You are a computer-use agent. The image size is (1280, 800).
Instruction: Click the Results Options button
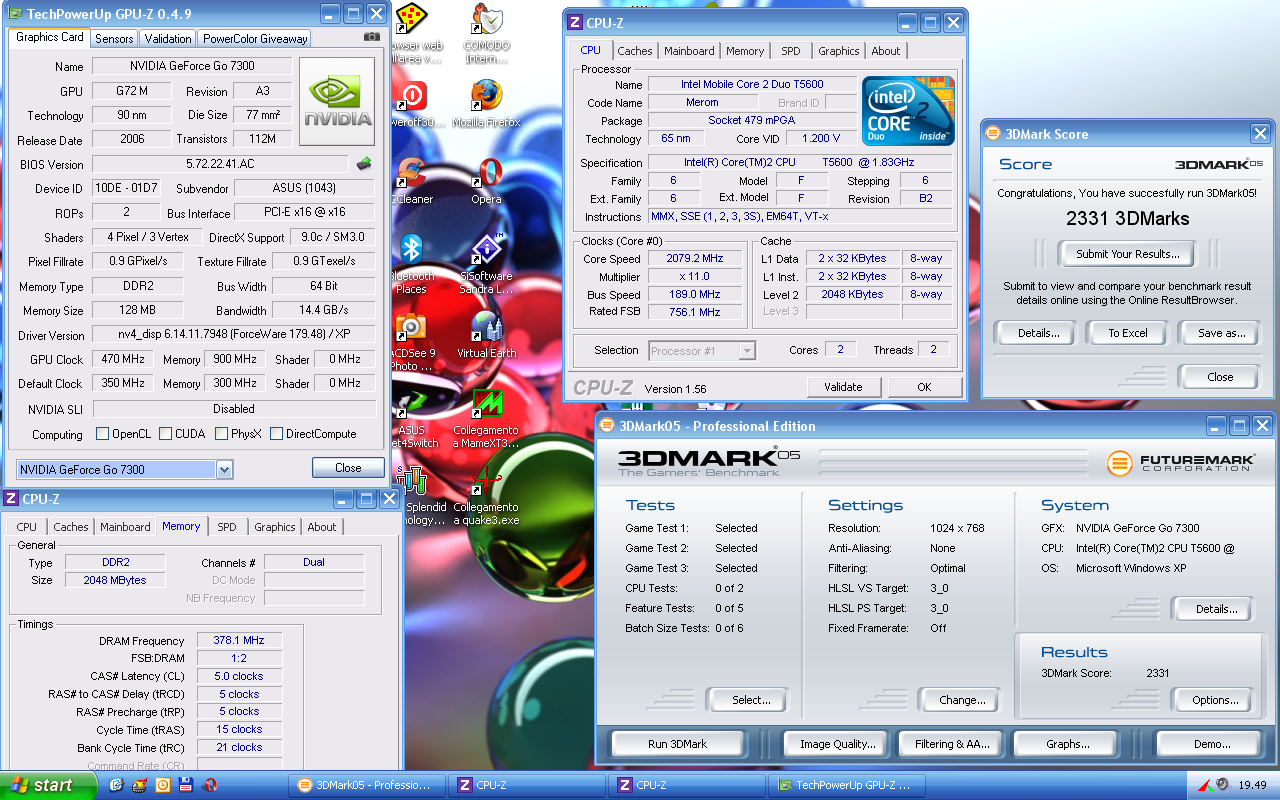[1215, 700]
